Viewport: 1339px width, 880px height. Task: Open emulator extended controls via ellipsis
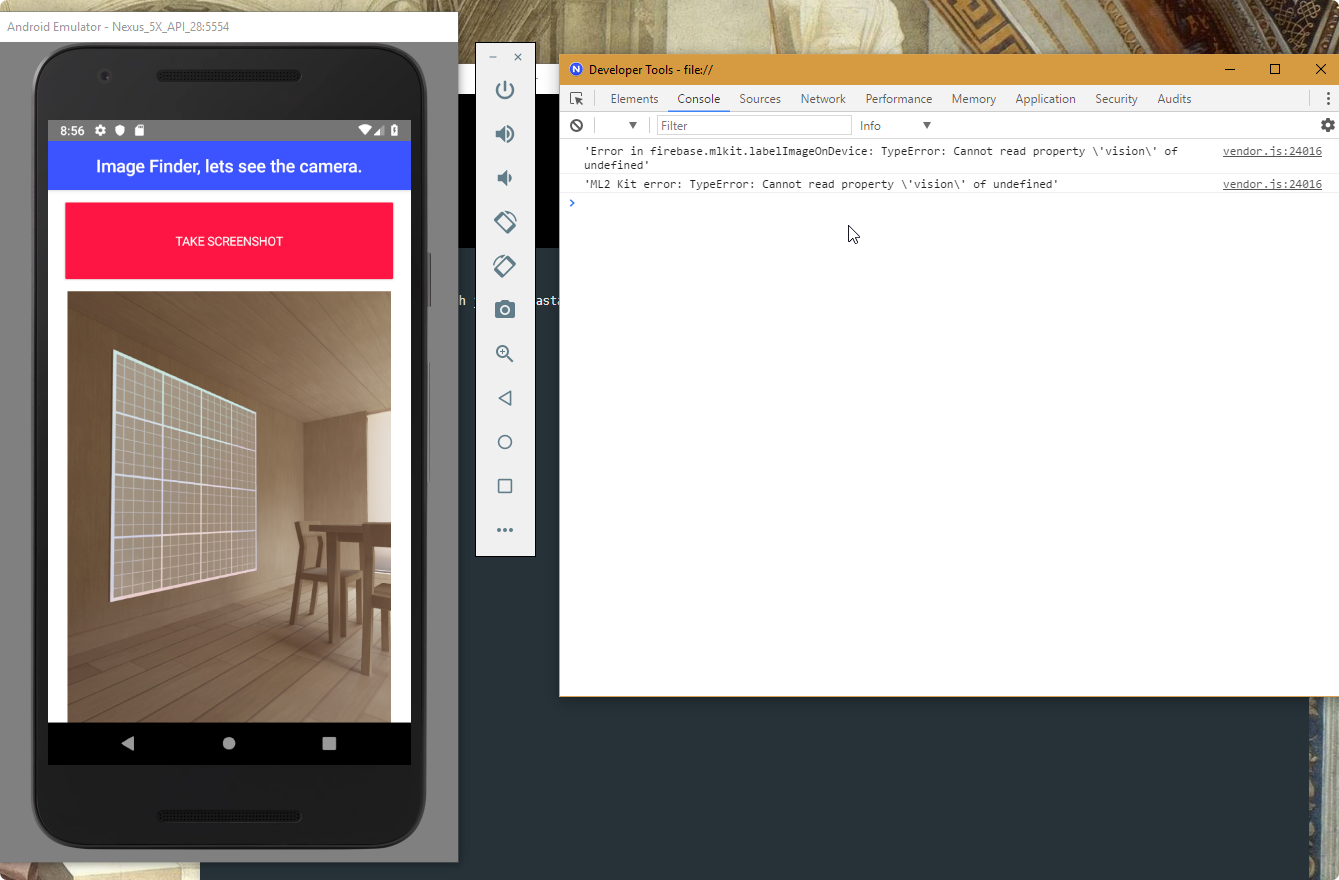click(x=505, y=530)
